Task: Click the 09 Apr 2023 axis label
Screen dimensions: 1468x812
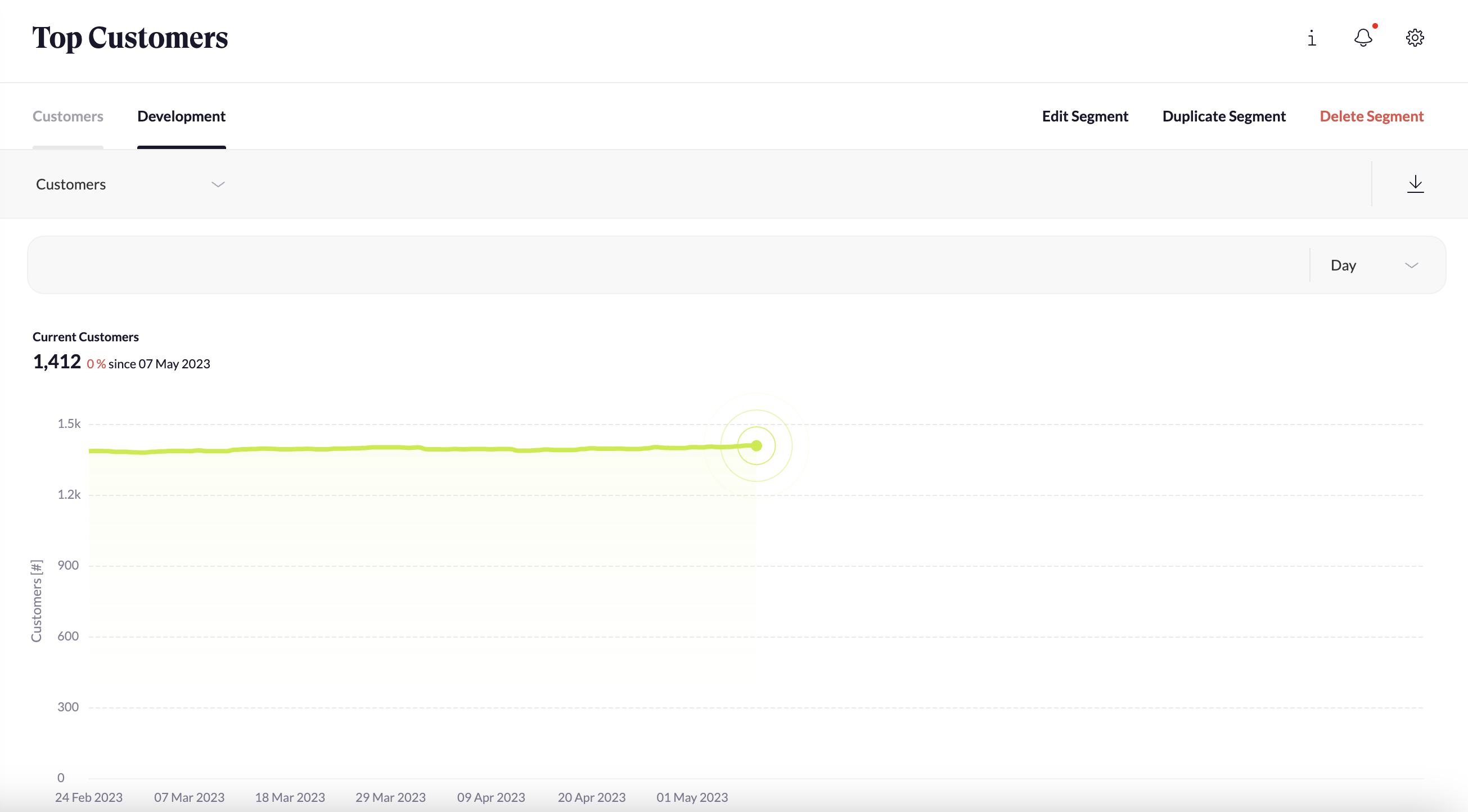Action: pos(491,797)
